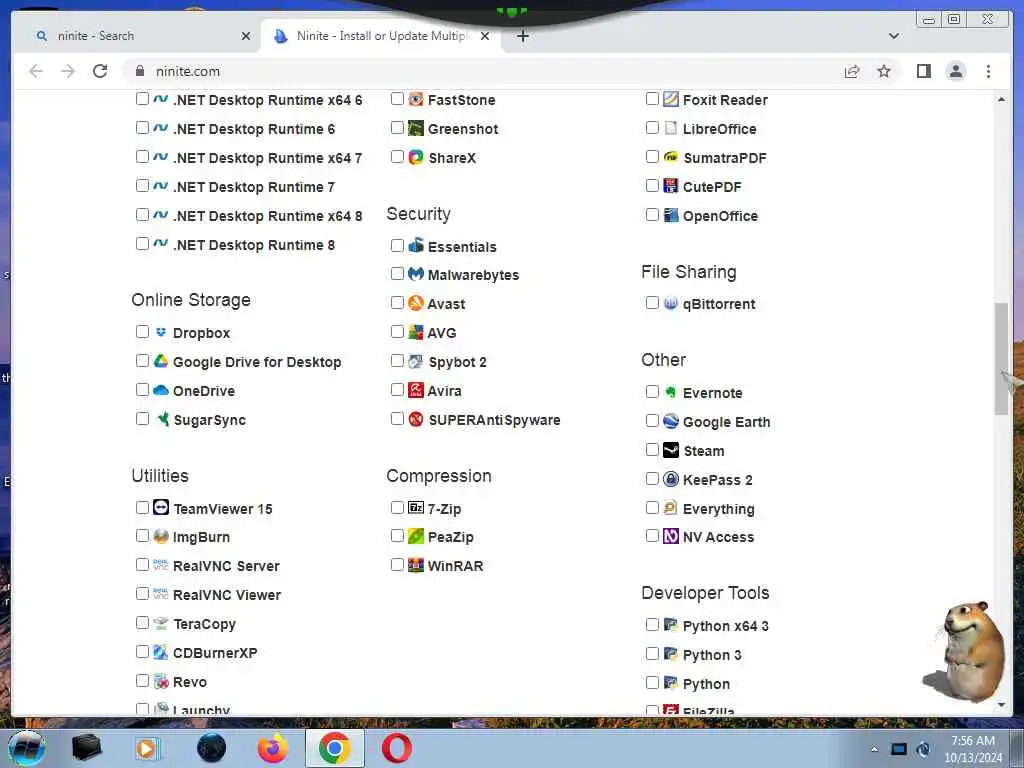1024x768 pixels.
Task: Click the page vertical scrollbar thumb
Action: (1001, 358)
